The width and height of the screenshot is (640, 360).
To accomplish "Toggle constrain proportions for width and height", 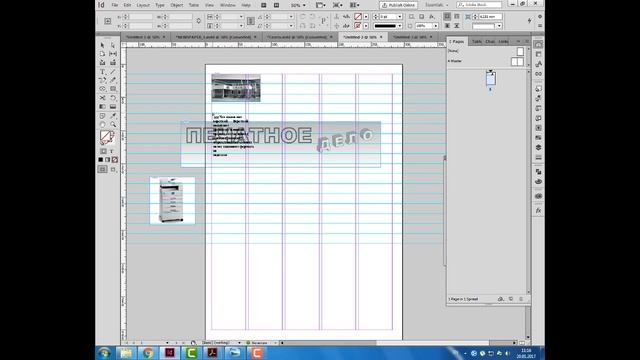I will [198, 21].
